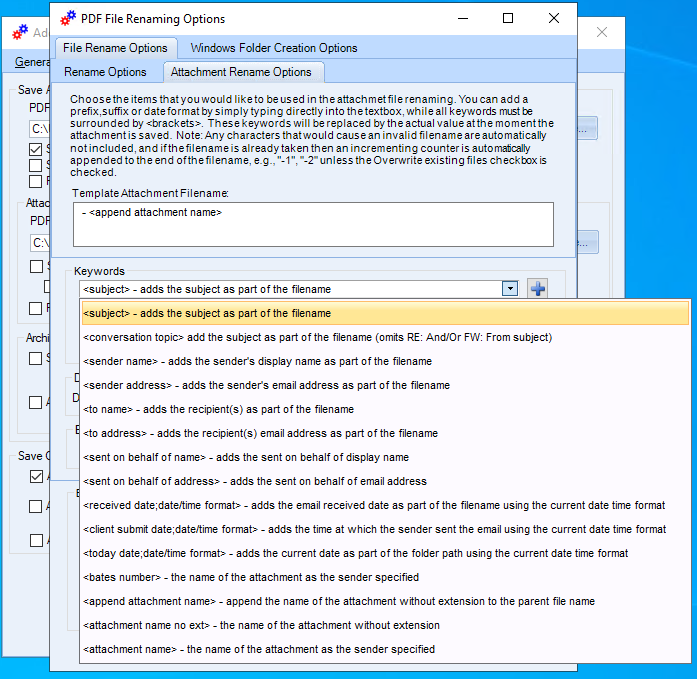This screenshot has height=679, width=697.
Task: Click the Template Attachment Filename textbox
Action: click(313, 224)
